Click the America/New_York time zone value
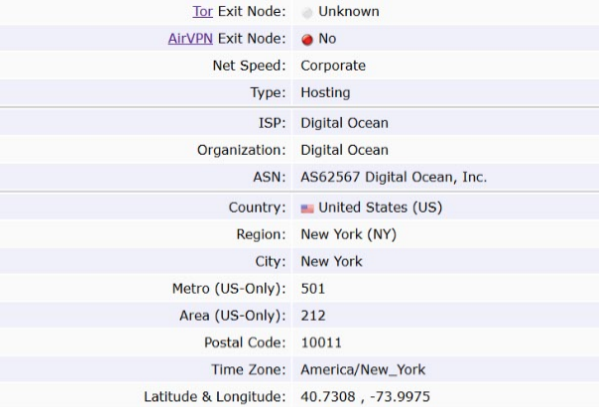Viewport: 599px width, 407px height. pyautogui.click(x=363, y=370)
